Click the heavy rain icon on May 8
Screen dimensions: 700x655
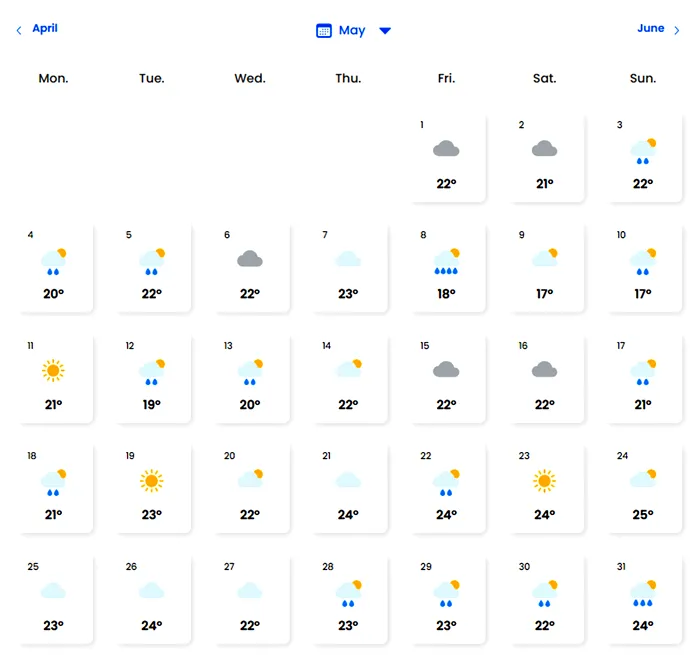point(446,261)
